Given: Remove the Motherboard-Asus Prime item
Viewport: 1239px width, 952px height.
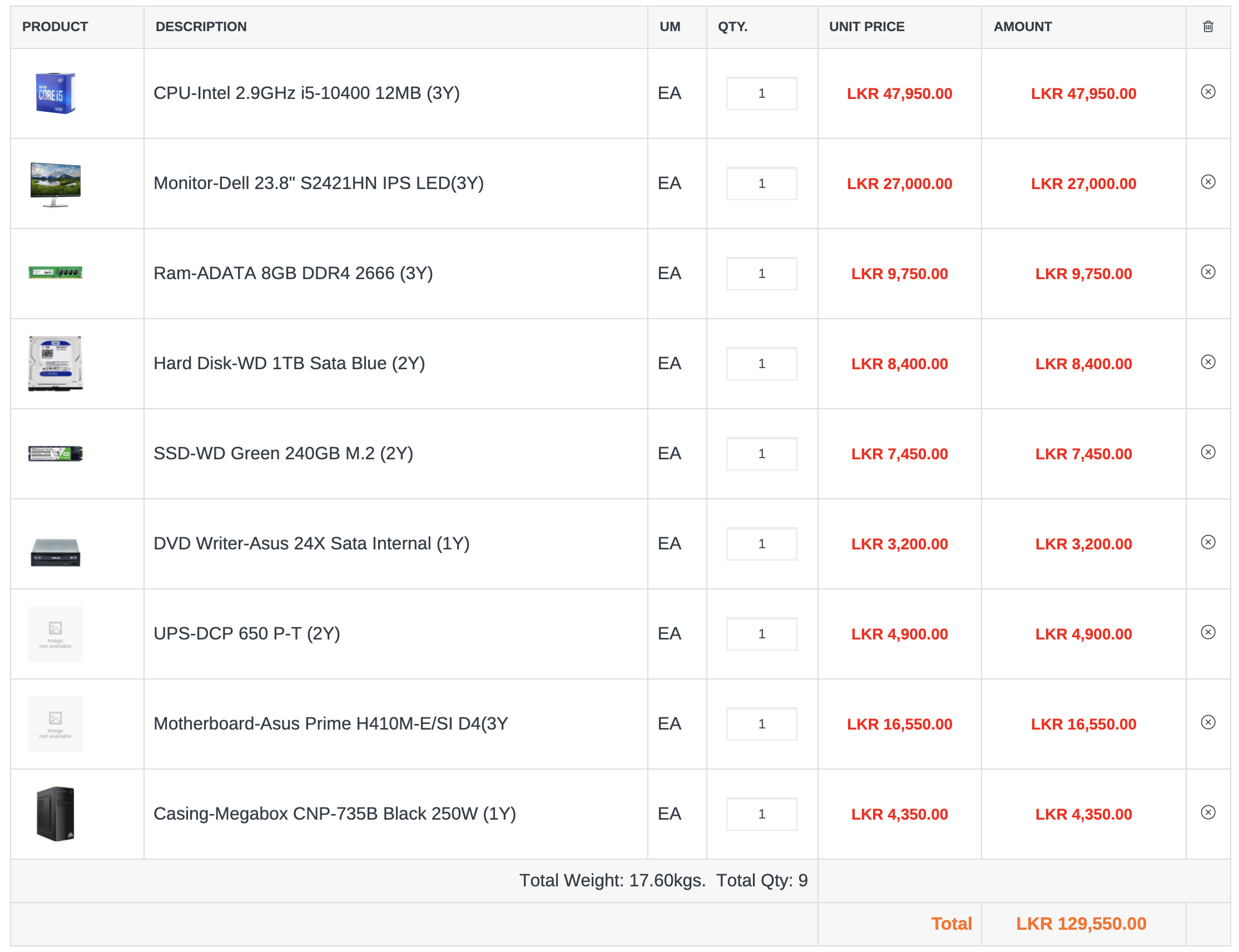Looking at the screenshot, I should coord(1208,722).
